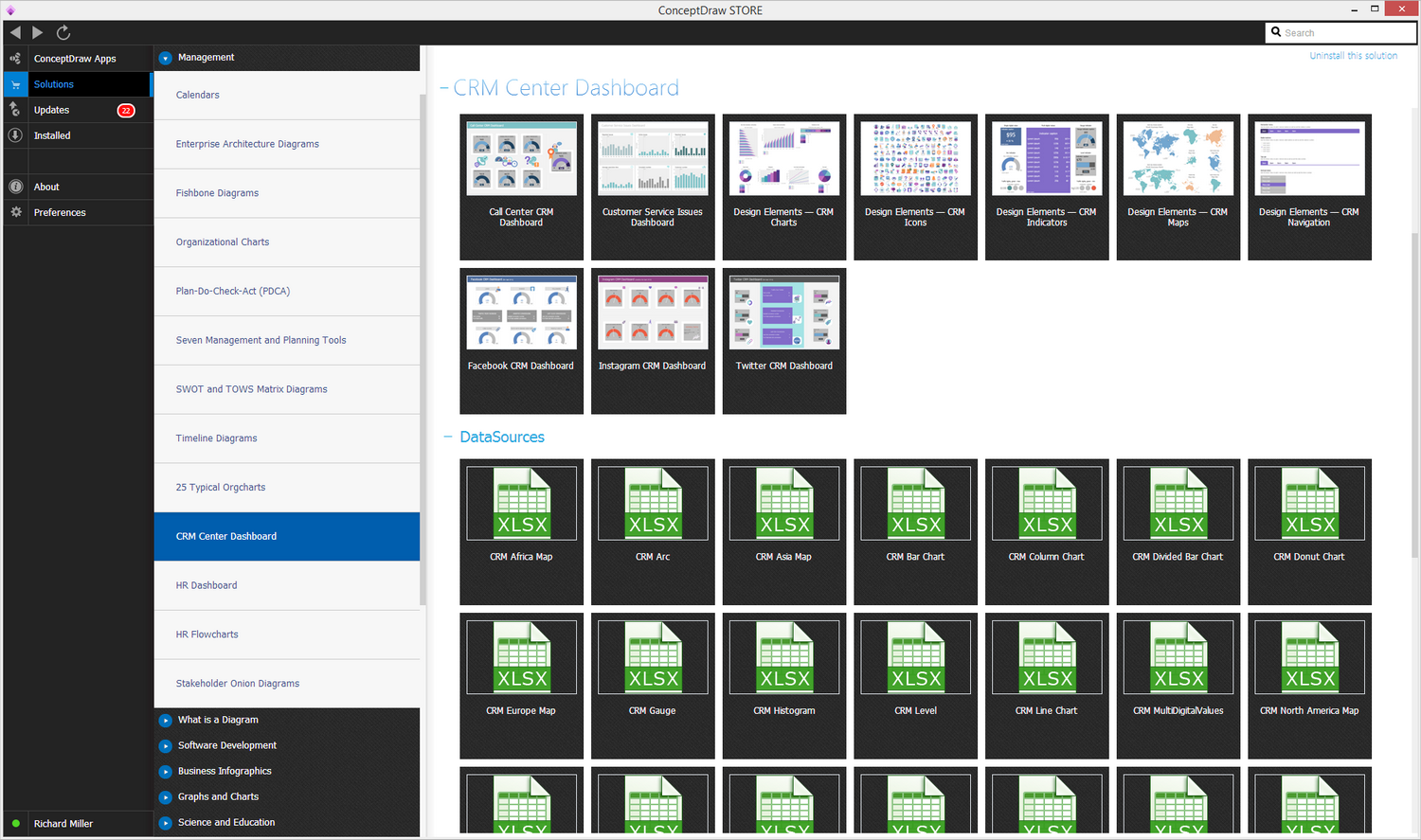Click the CRM Bar Chart XLSX icon

916,503
